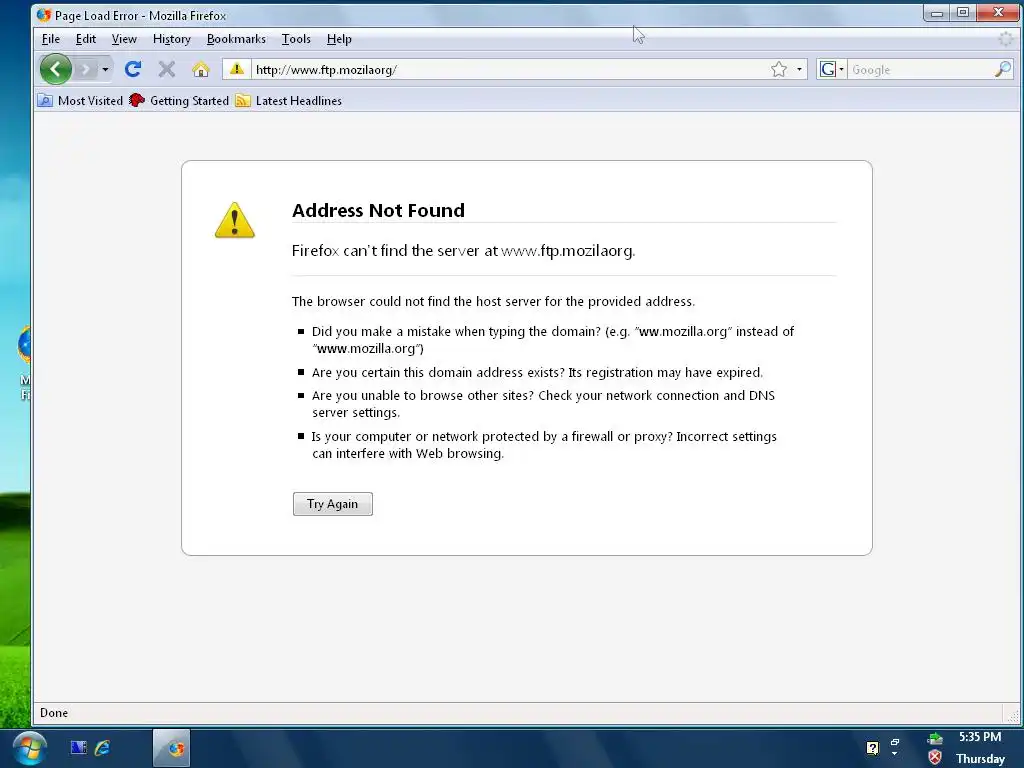Click the taskbar clock showing 5:35 PM
The height and width of the screenshot is (768, 1024).
(980, 737)
